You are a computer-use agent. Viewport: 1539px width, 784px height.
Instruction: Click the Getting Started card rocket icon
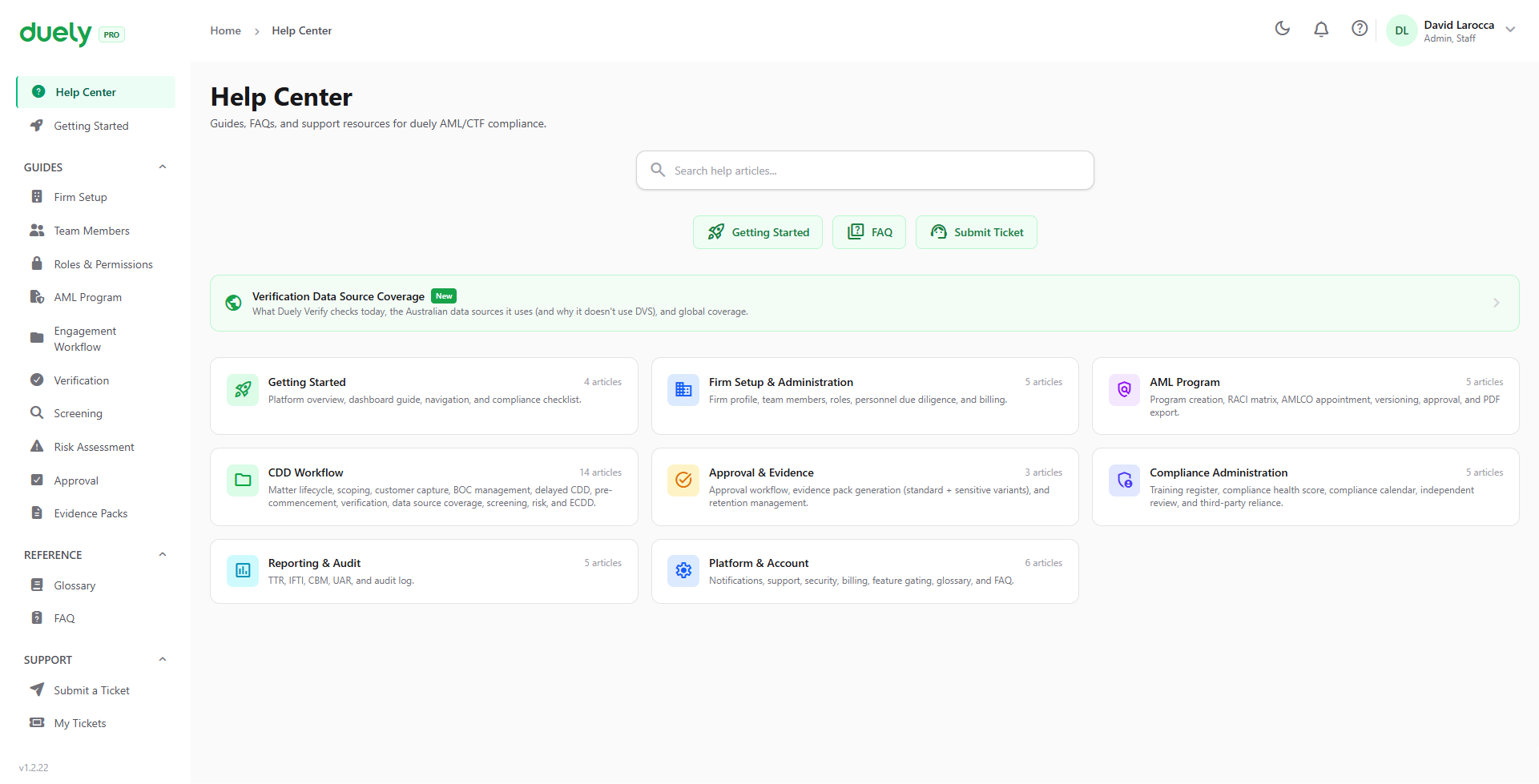[243, 390]
